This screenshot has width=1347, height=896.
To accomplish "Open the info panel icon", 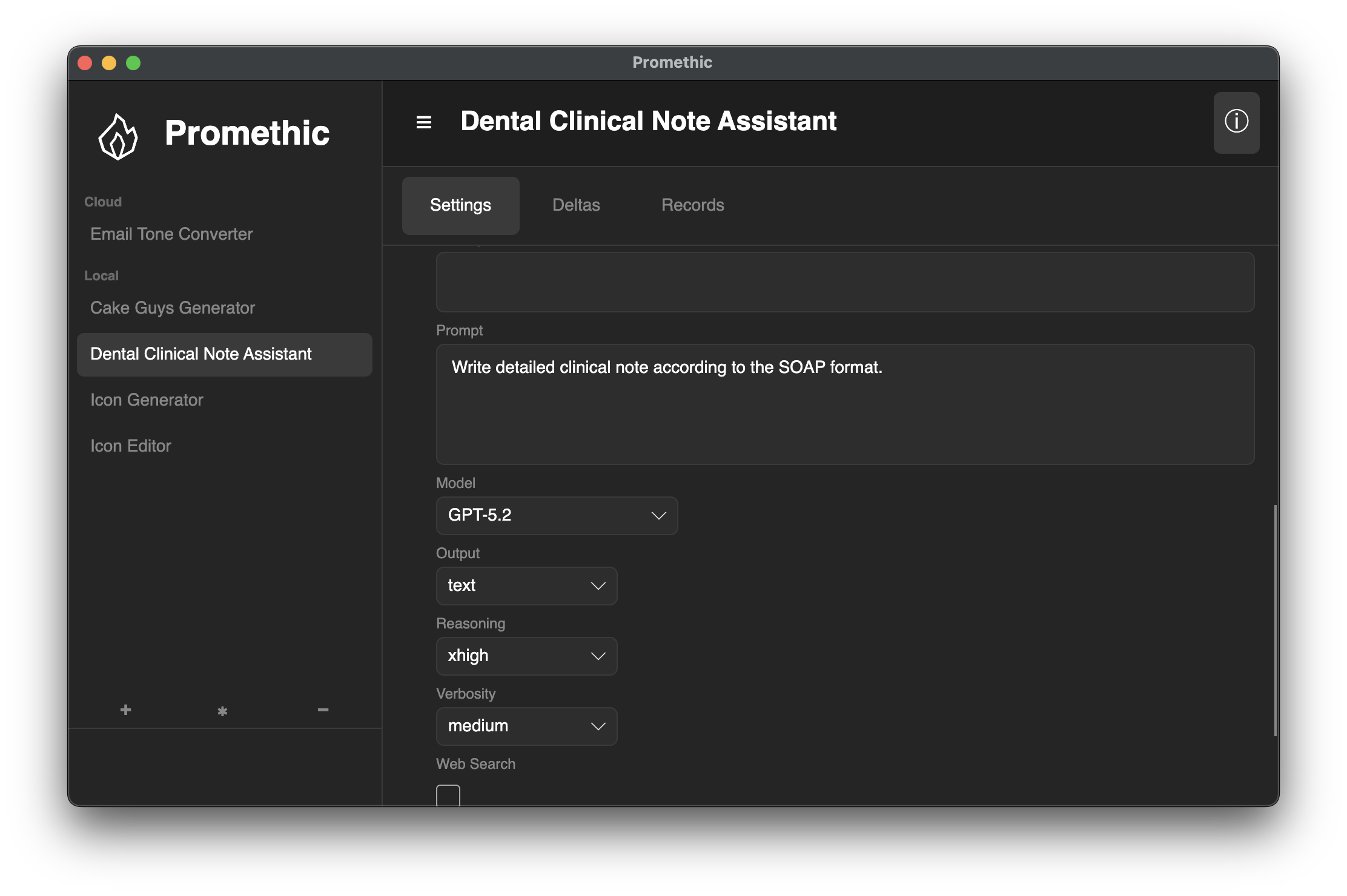I will (x=1236, y=122).
